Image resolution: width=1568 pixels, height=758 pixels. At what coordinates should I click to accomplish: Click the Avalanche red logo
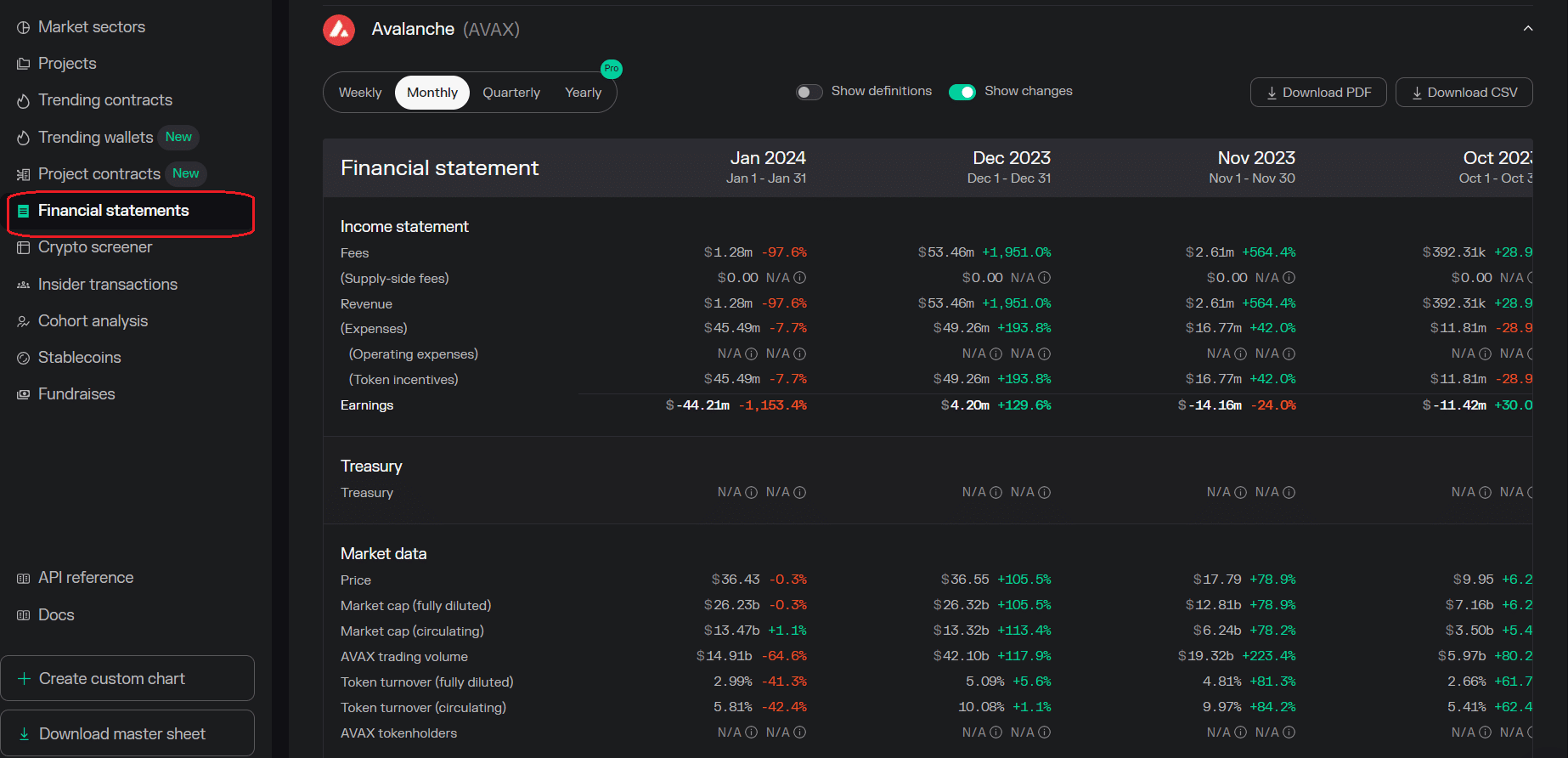pyautogui.click(x=339, y=30)
